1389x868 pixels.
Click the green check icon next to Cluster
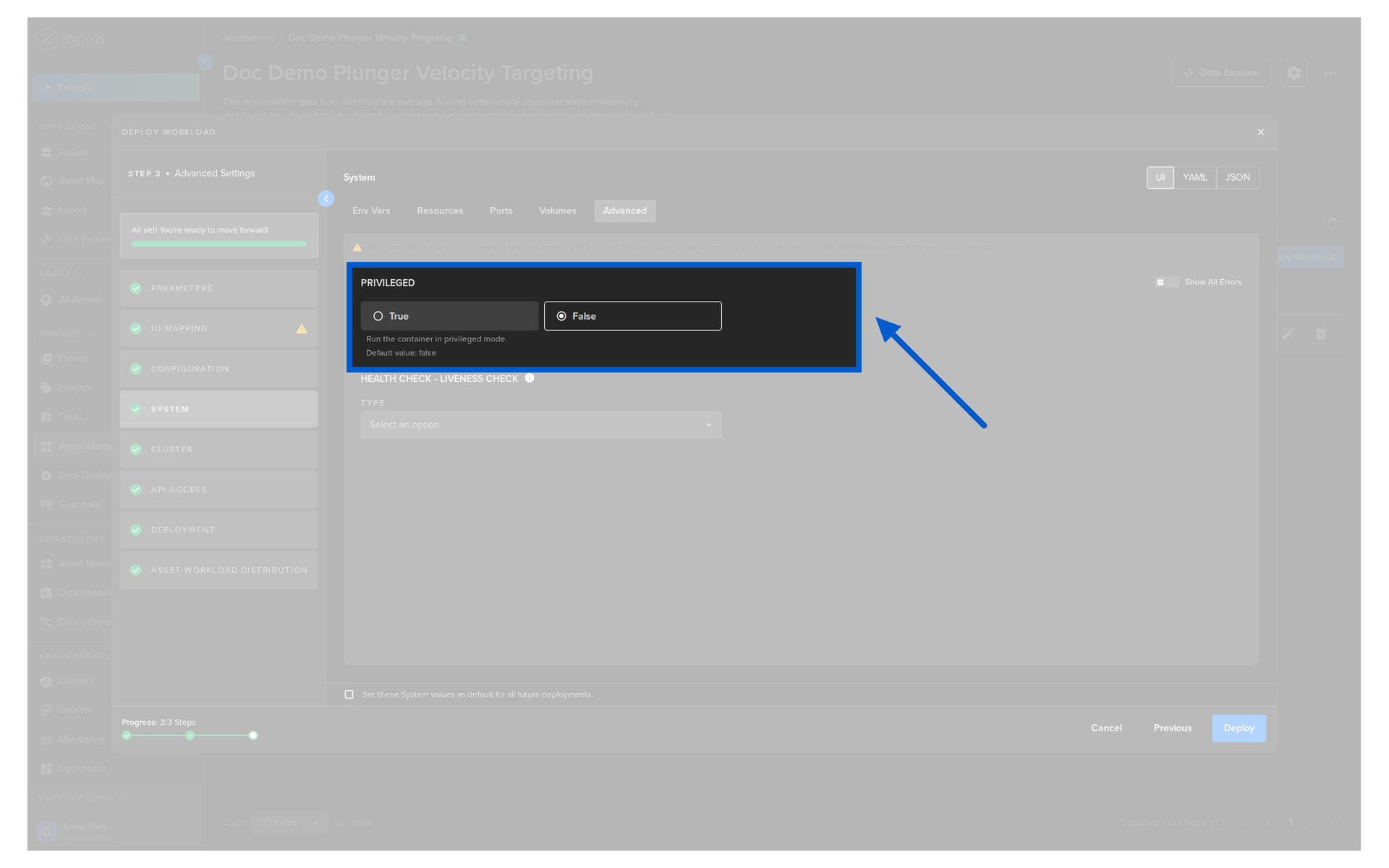pyautogui.click(x=136, y=449)
